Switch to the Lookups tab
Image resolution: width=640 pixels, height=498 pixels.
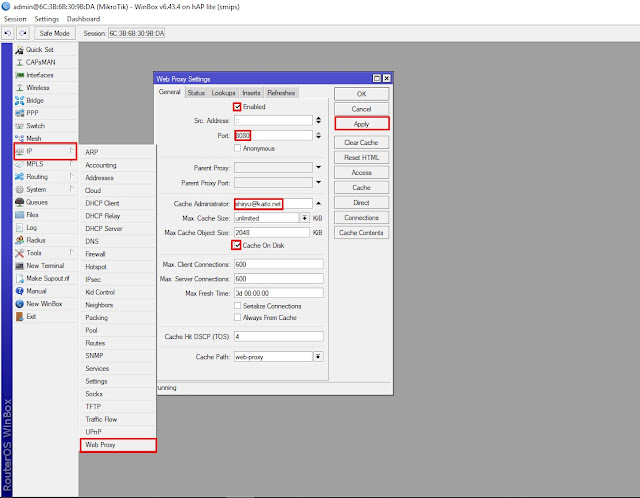(x=223, y=93)
